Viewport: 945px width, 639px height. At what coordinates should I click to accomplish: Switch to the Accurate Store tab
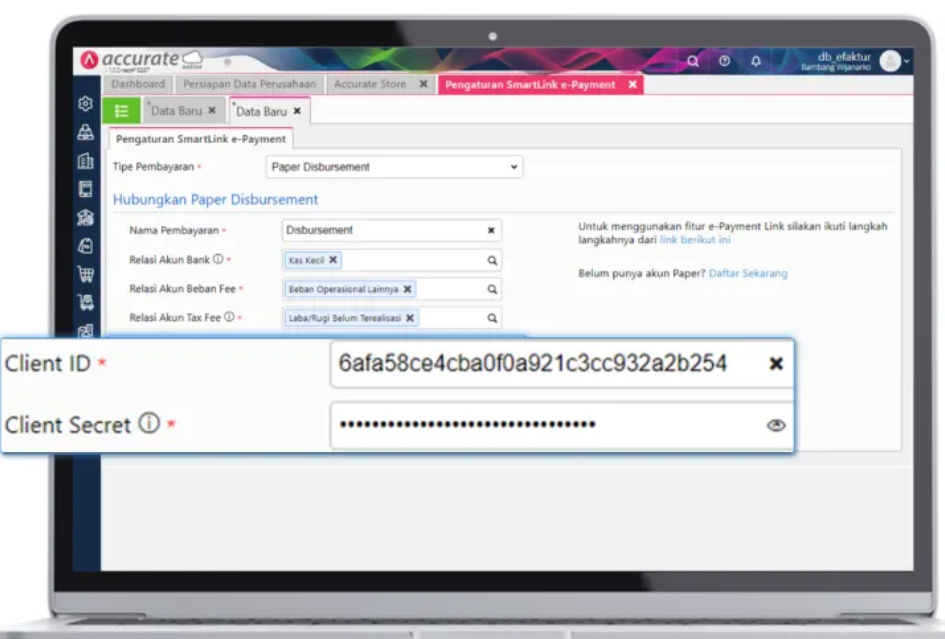click(x=370, y=84)
